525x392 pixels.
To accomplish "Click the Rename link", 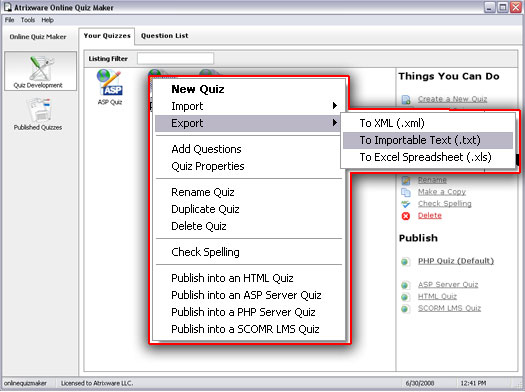I will 432,180.
